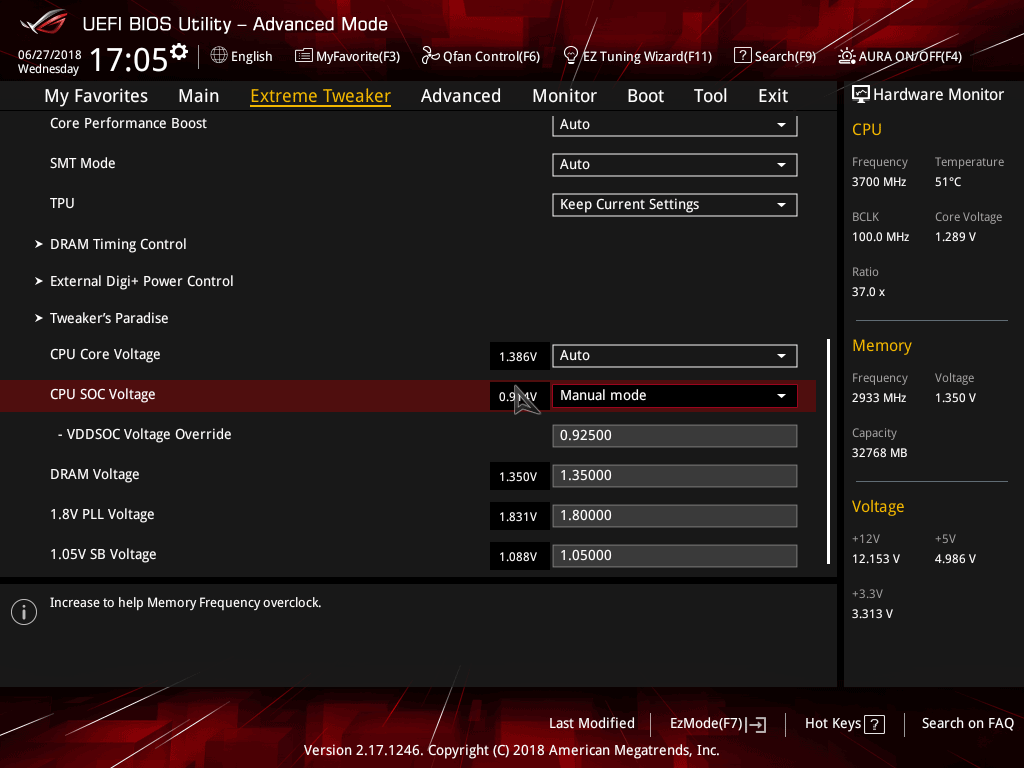Click CPU temperature 51°C value

948,182
